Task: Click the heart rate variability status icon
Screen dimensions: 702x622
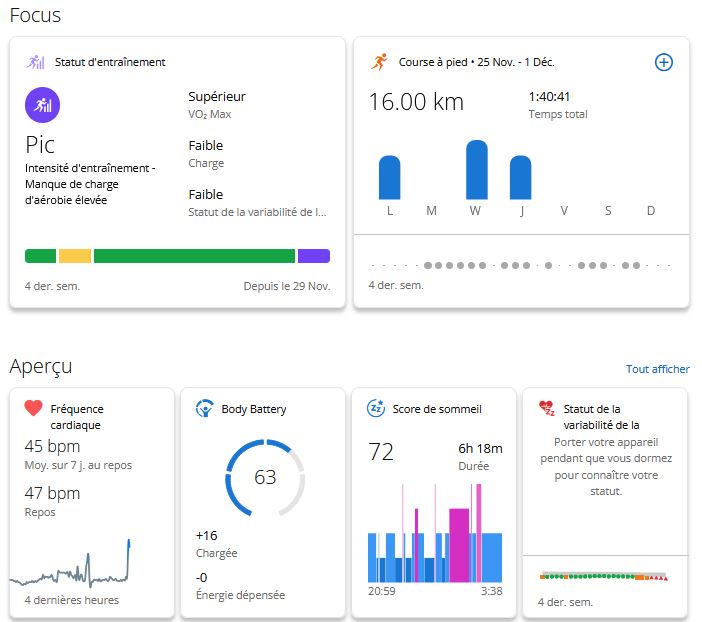Action: pos(546,408)
